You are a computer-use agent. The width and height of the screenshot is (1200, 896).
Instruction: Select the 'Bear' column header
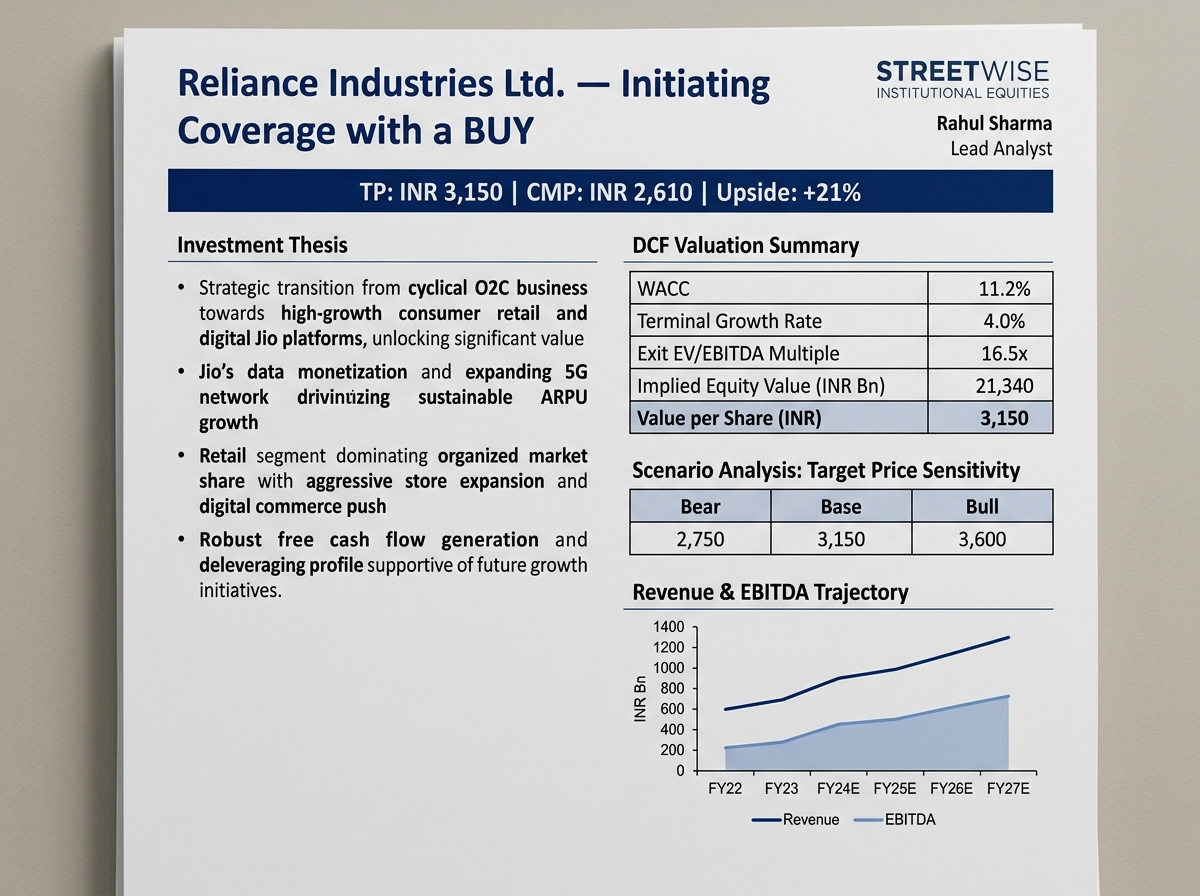[700, 506]
